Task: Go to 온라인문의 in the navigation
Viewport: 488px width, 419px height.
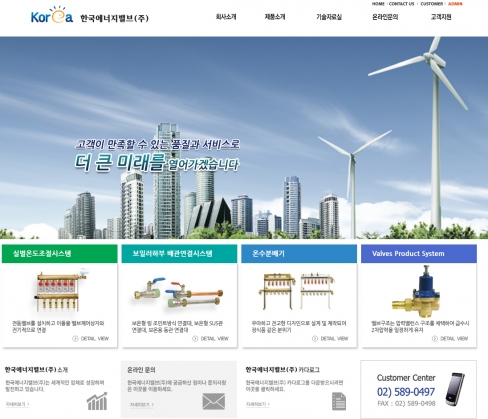Action: click(385, 17)
